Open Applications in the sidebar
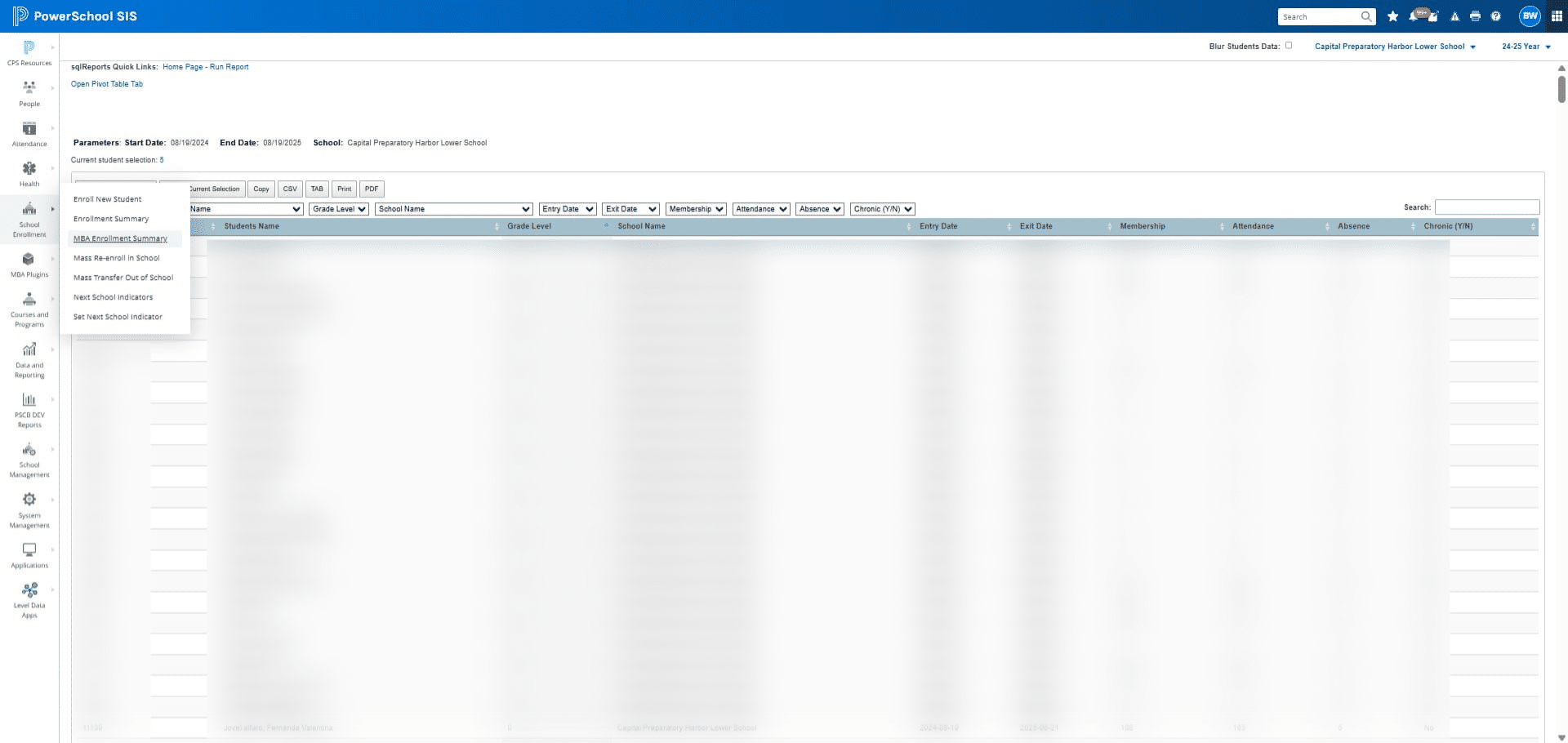1568x743 pixels. pyautogui.click(x=29, y=555)
